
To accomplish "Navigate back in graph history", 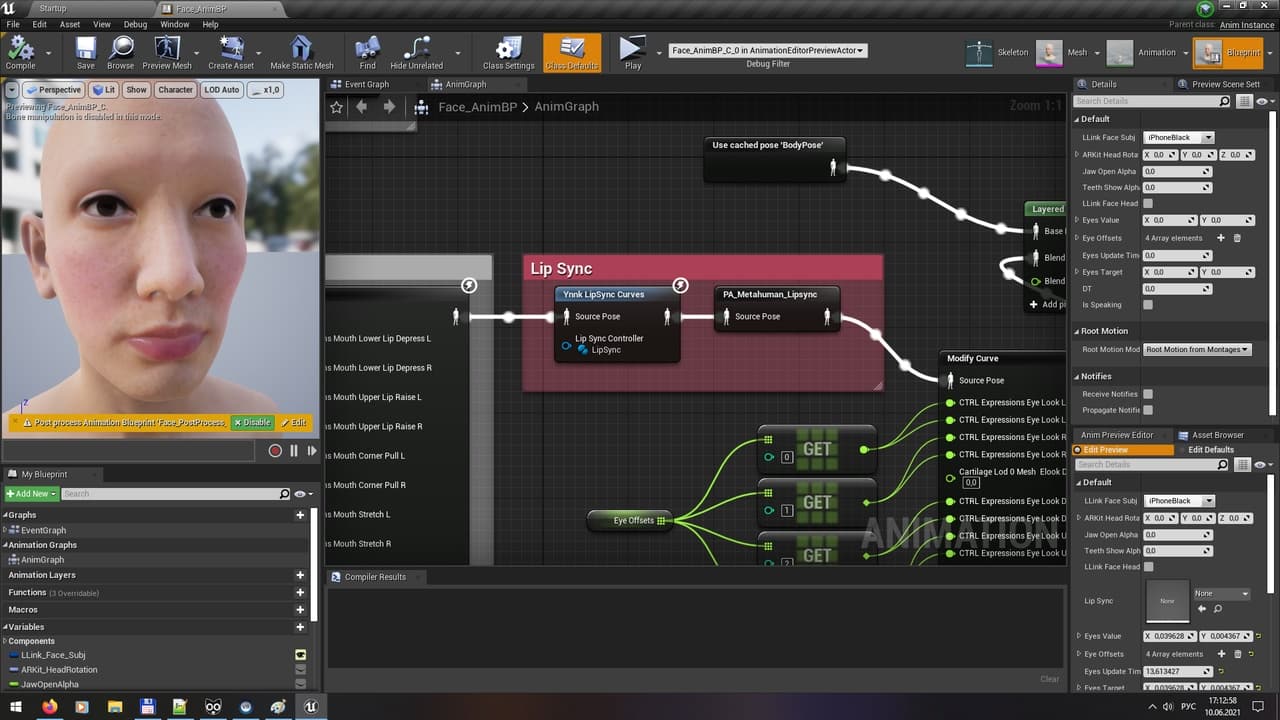I will (x=362, y=106).
